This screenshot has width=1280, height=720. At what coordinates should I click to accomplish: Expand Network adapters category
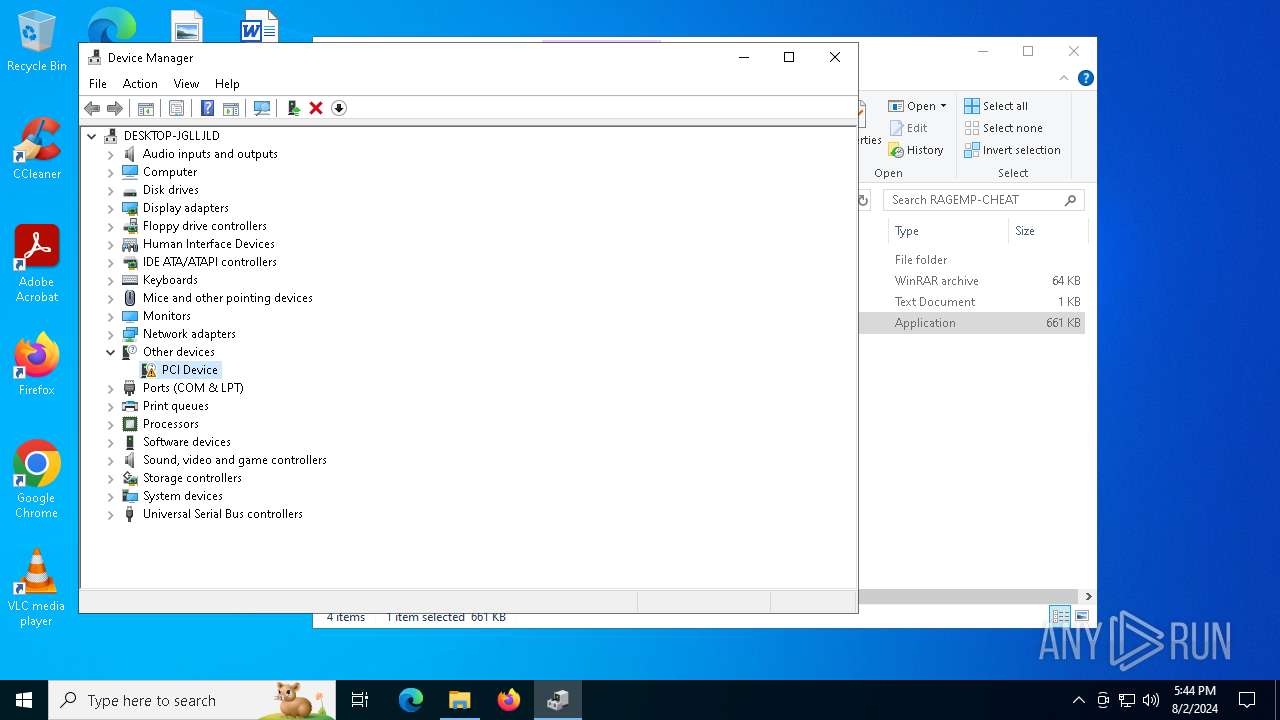[x=111, y=334]
